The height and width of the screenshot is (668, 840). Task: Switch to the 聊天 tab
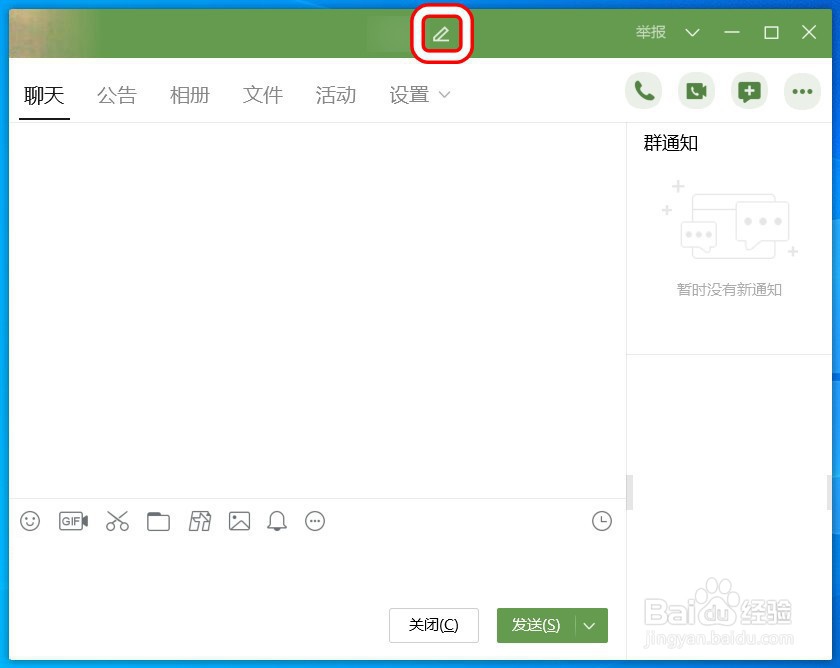[44, 95]
